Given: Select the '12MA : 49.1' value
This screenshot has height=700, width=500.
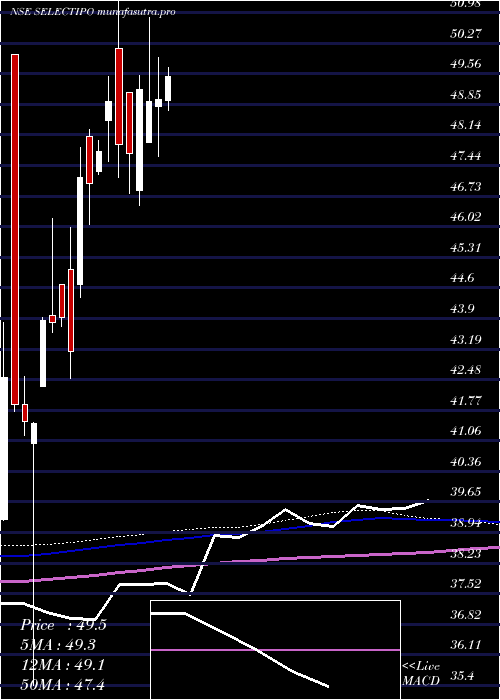Looking at the screenshot, I should 63,665.
